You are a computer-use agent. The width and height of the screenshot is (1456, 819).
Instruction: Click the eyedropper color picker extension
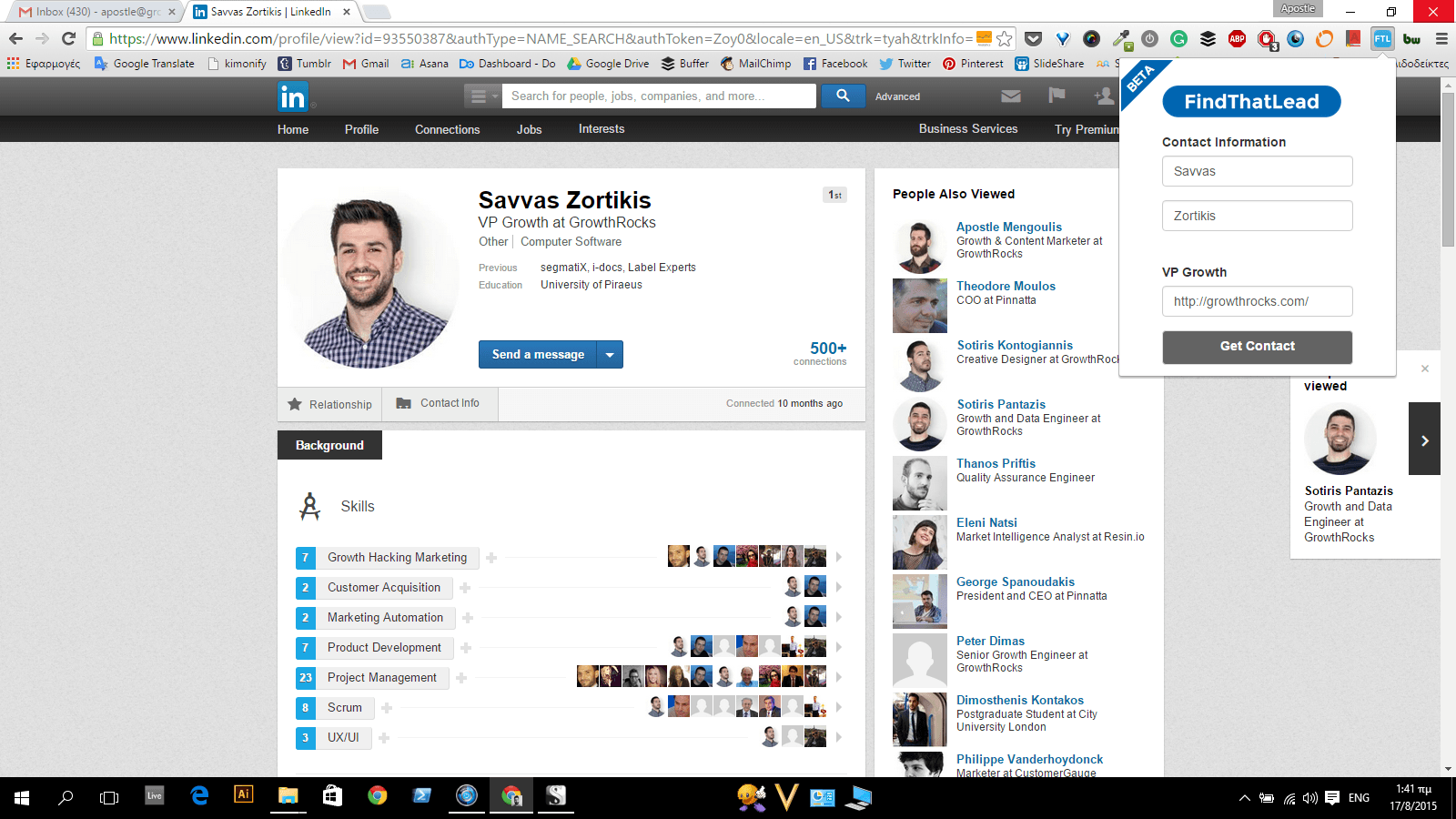[x=1121, y=38]
